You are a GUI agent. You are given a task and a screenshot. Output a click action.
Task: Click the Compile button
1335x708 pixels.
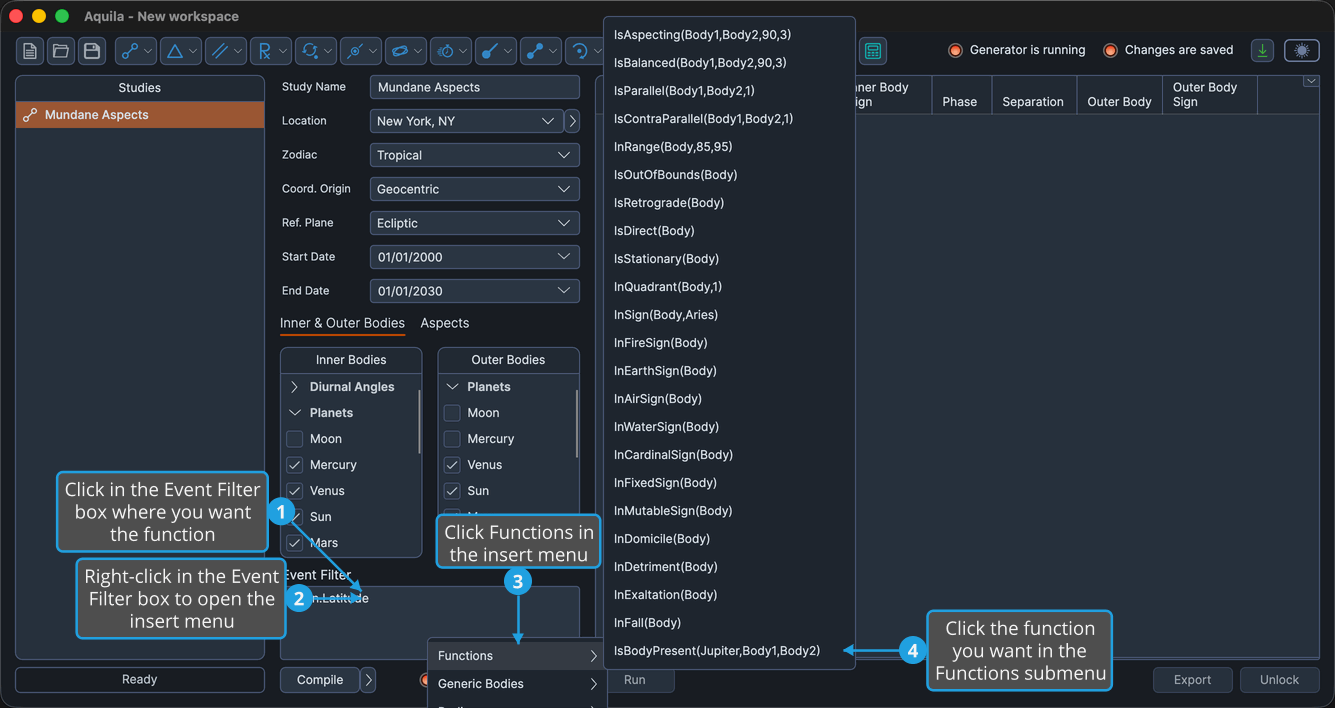[x=320, y=680]
